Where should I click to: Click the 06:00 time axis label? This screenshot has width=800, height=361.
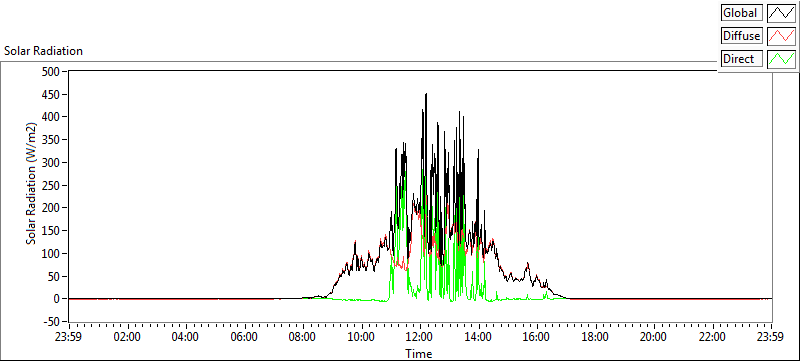[x=245, y=337]
